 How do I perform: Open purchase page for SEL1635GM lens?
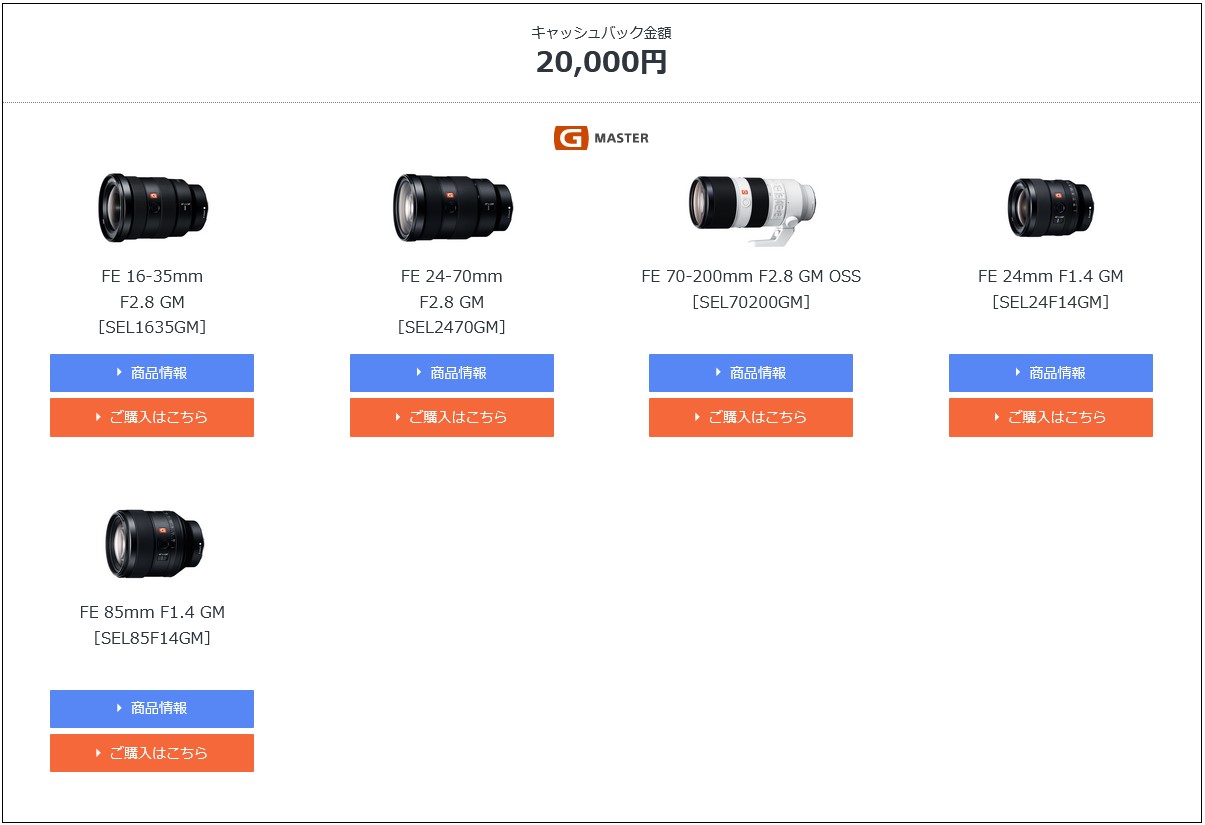pos(152,418)
